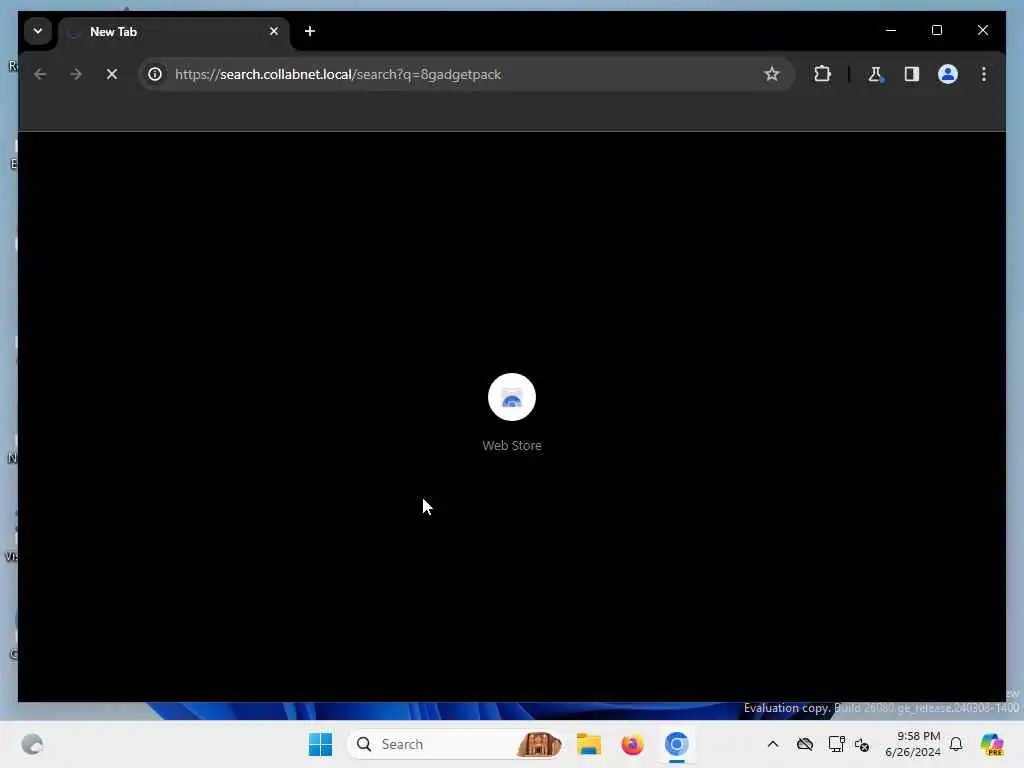1024x768 pixels.
Task: Minimize the Chrome window
Action: point(891,31)
